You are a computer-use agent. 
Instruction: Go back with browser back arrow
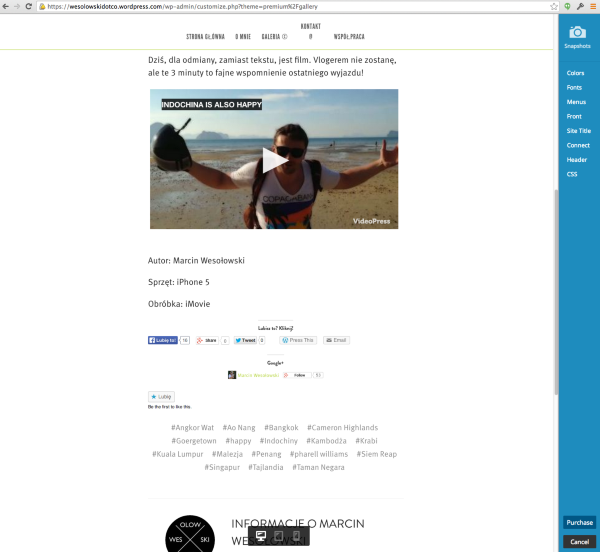click(5, 6)
